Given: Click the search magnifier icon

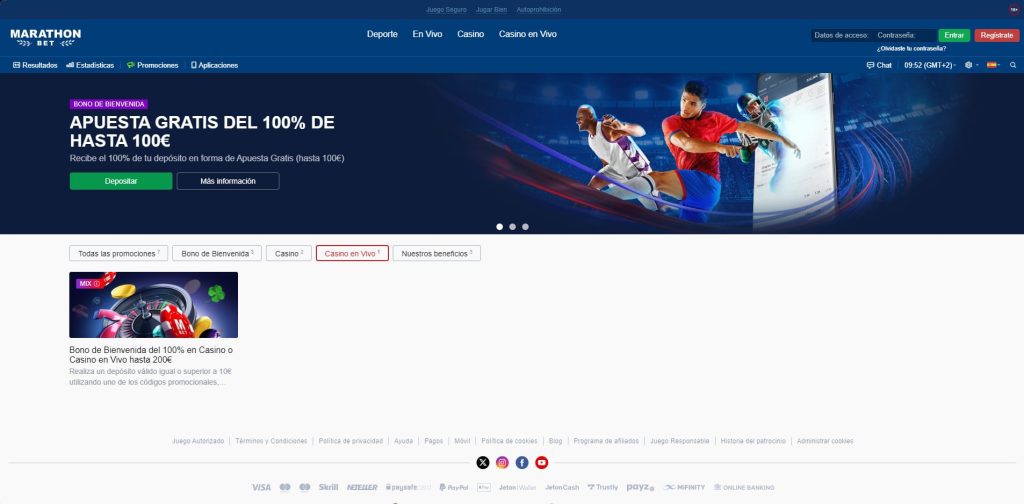Looking at the screenshot, I should (x=1013, y=65).
